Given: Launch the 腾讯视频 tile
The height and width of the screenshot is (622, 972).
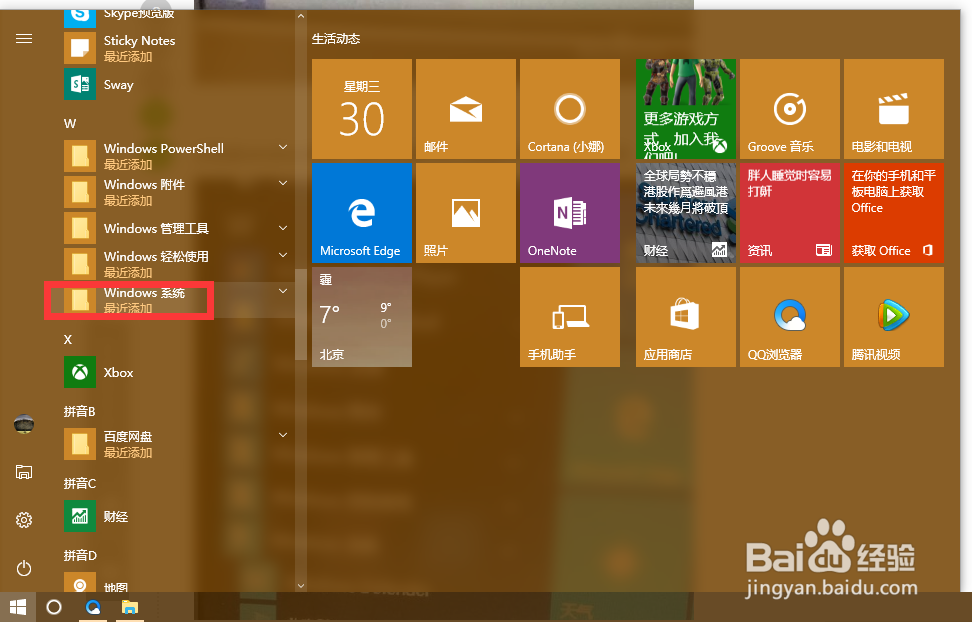Looking at the screenshot, I should coord(893,317).
